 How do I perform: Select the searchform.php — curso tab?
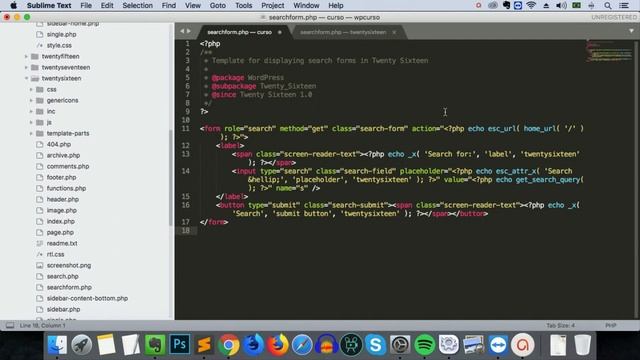239,32
